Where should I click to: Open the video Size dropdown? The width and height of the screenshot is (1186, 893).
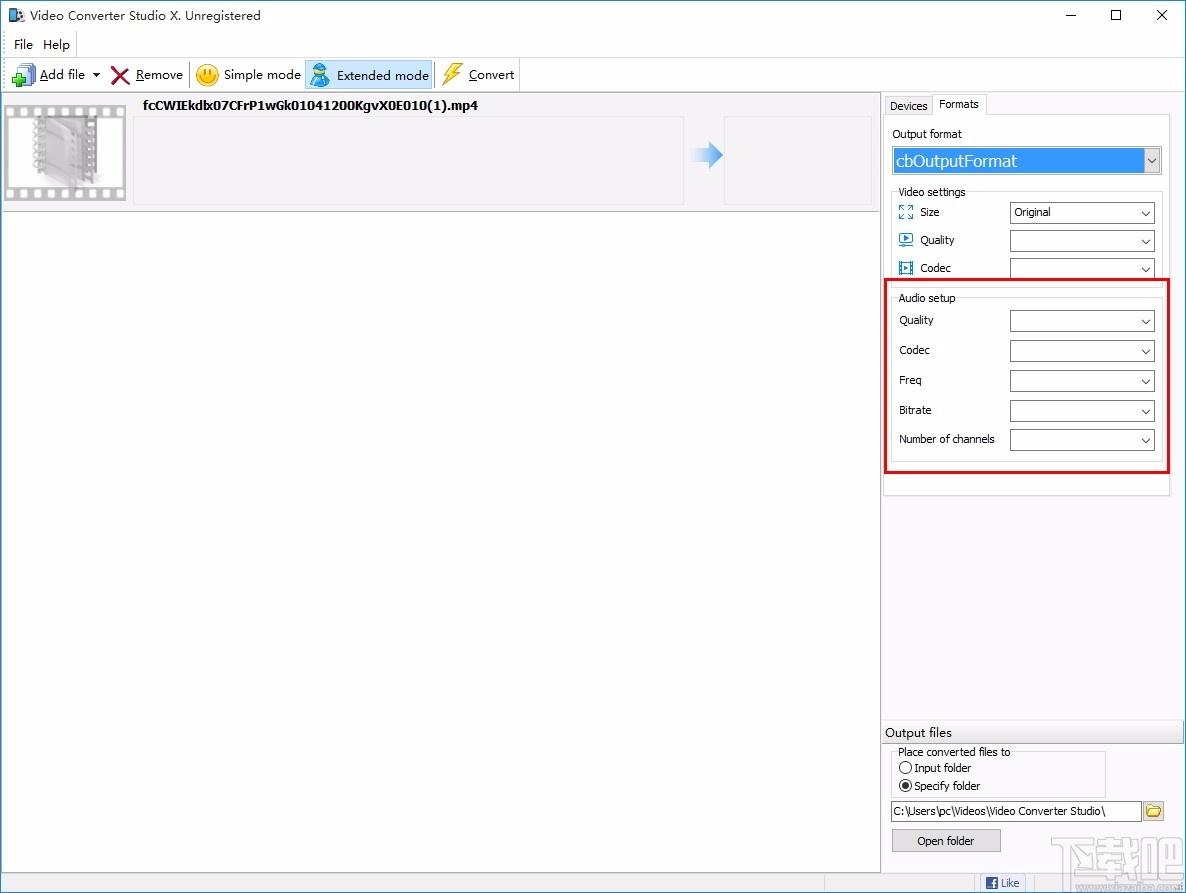1082,212
